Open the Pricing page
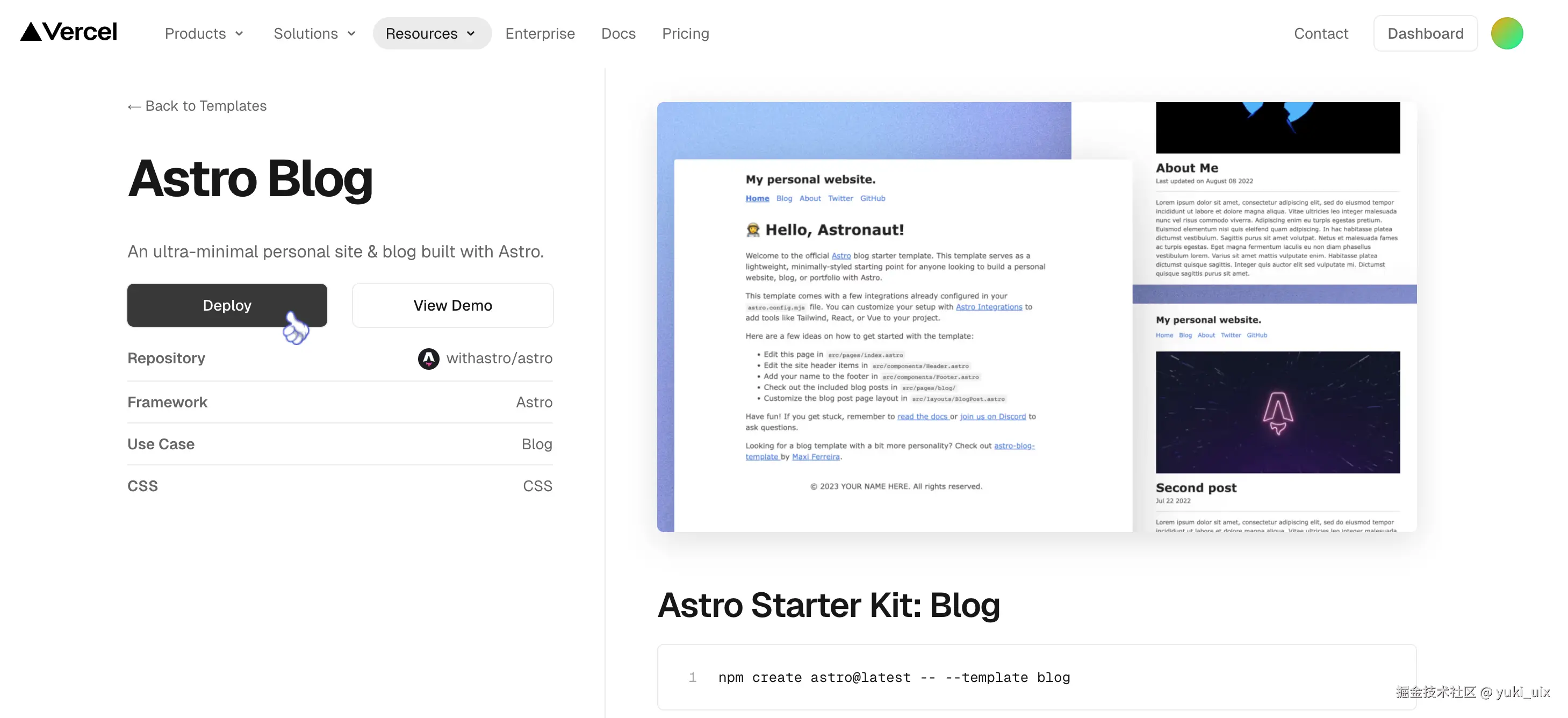1568x718 pixels. (685, 33)
